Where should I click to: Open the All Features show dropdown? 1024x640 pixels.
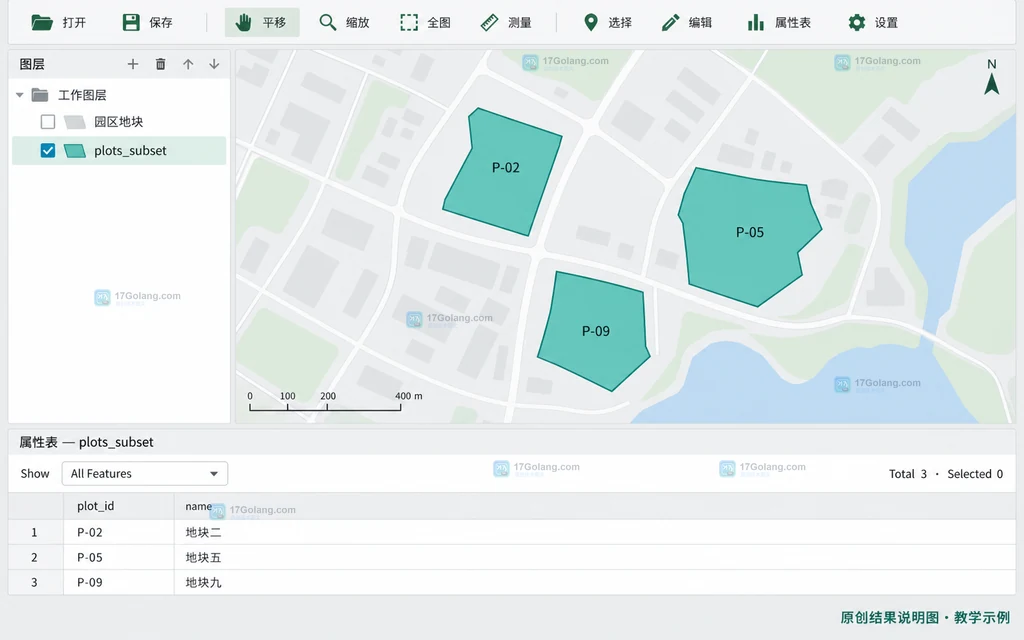[x=144, y=473]
